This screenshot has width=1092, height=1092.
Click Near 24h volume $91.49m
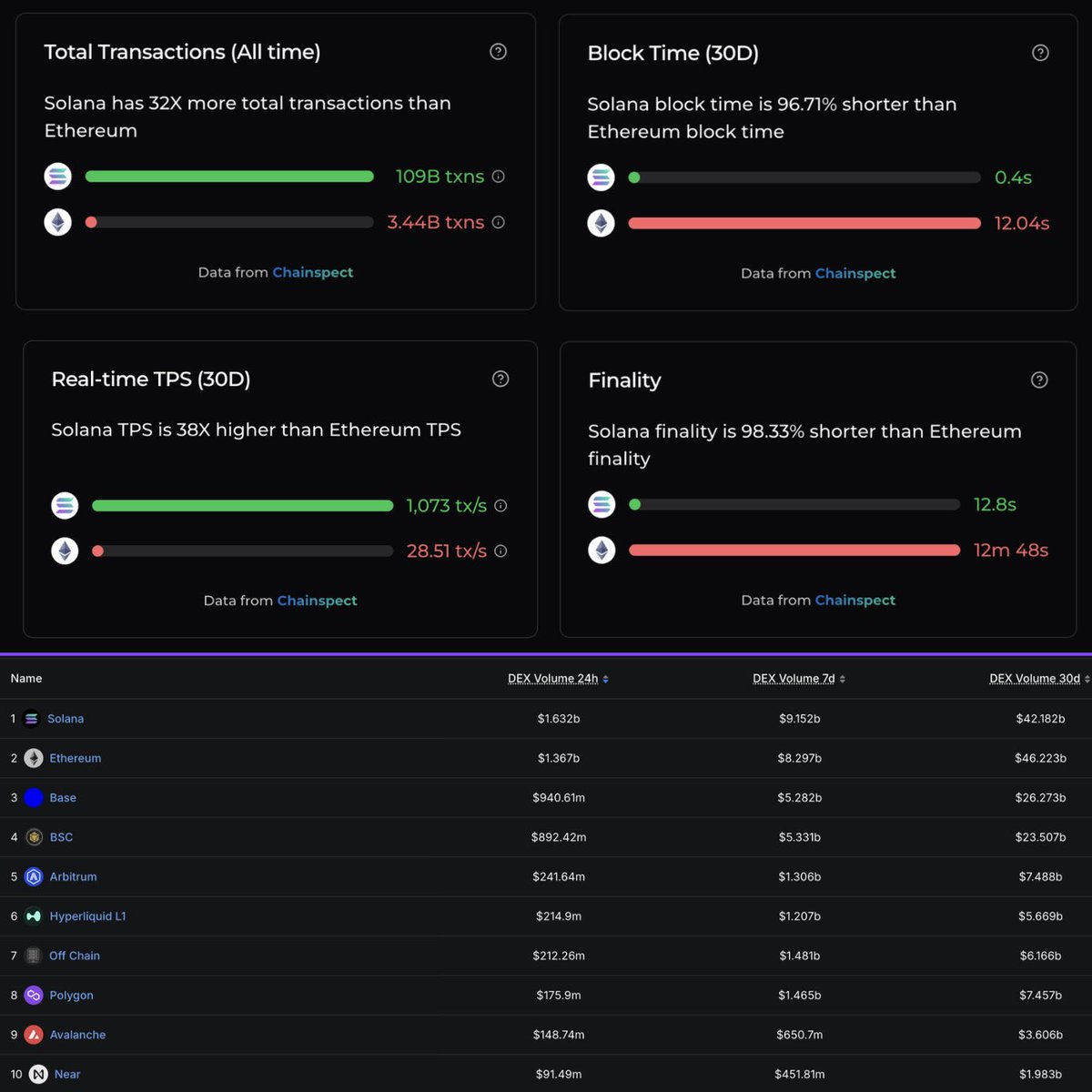(559, 1075)
